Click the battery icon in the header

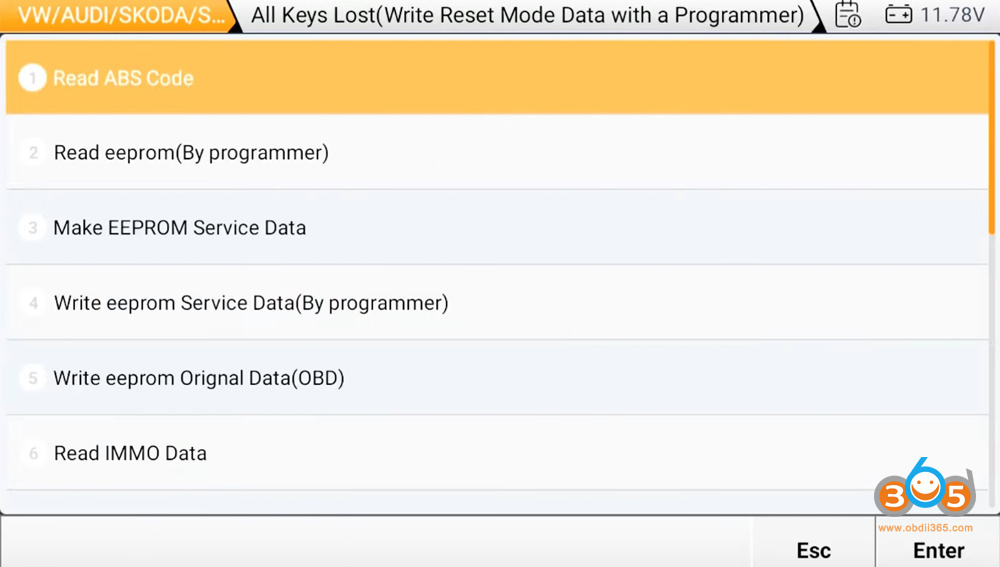coord(898,15)
